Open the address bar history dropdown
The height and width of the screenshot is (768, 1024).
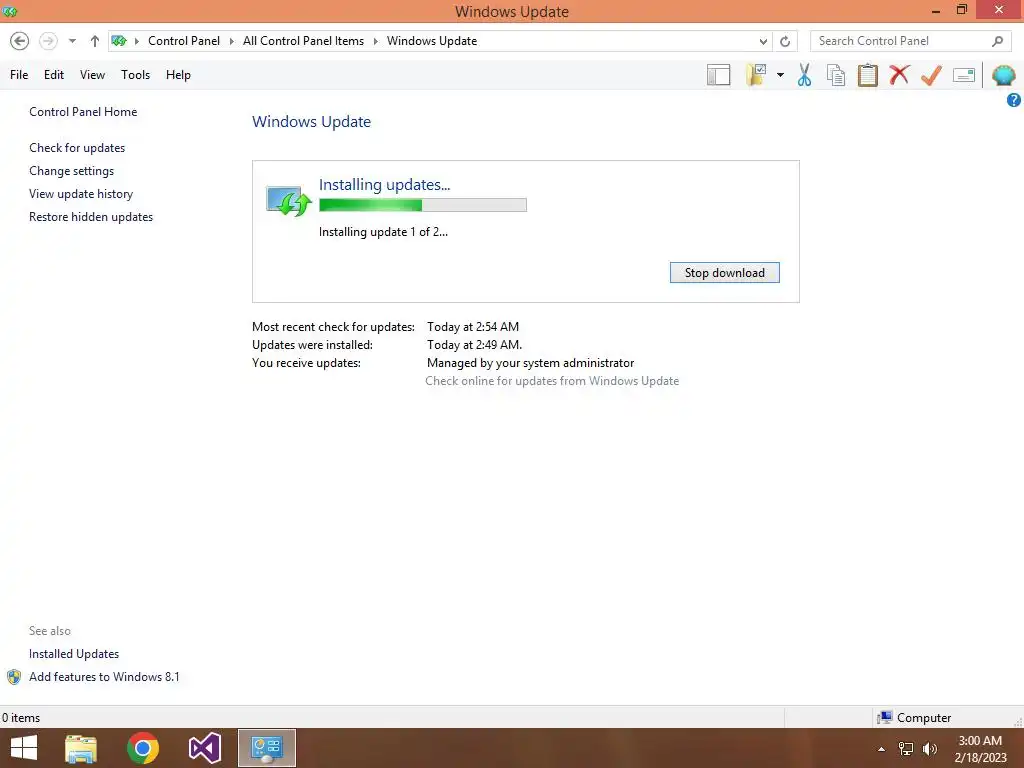pos(763,41)
